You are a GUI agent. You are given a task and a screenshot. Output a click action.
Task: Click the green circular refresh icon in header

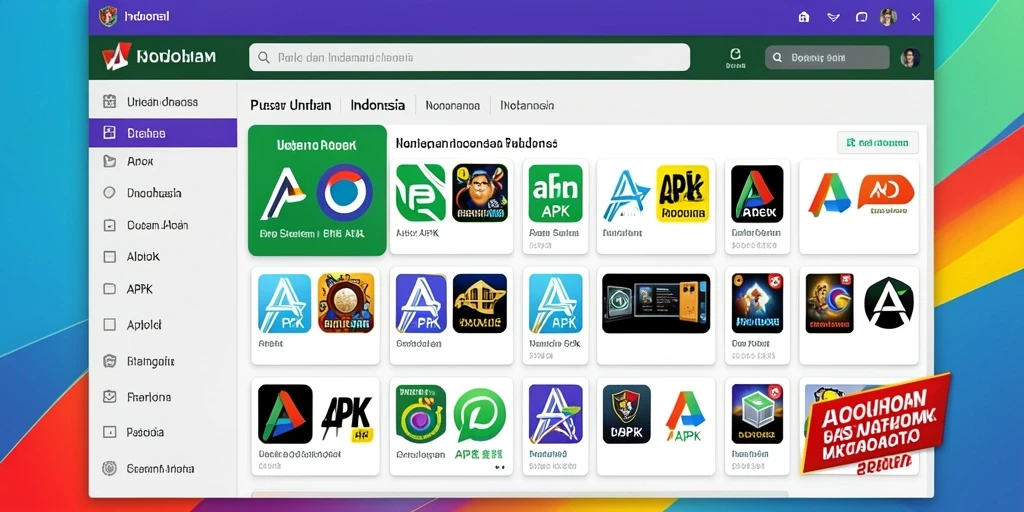[x=735, y=54]
